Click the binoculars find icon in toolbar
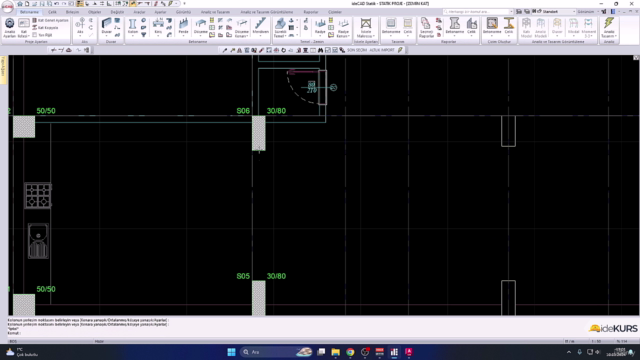Viewport: 640px width, 360px height. (x=320, y=50)
